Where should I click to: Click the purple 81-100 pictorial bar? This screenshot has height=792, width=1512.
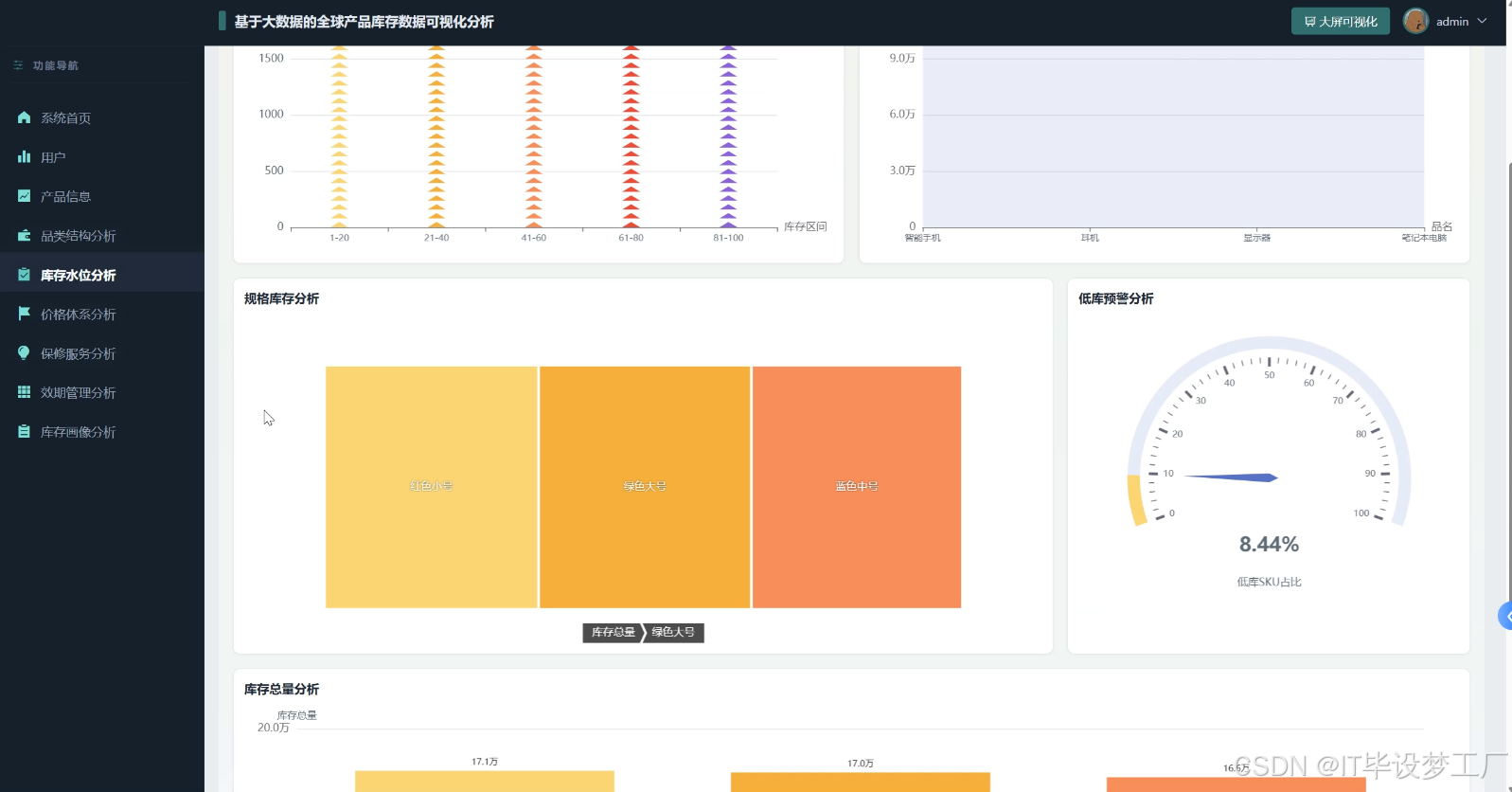tap(728, 136)
